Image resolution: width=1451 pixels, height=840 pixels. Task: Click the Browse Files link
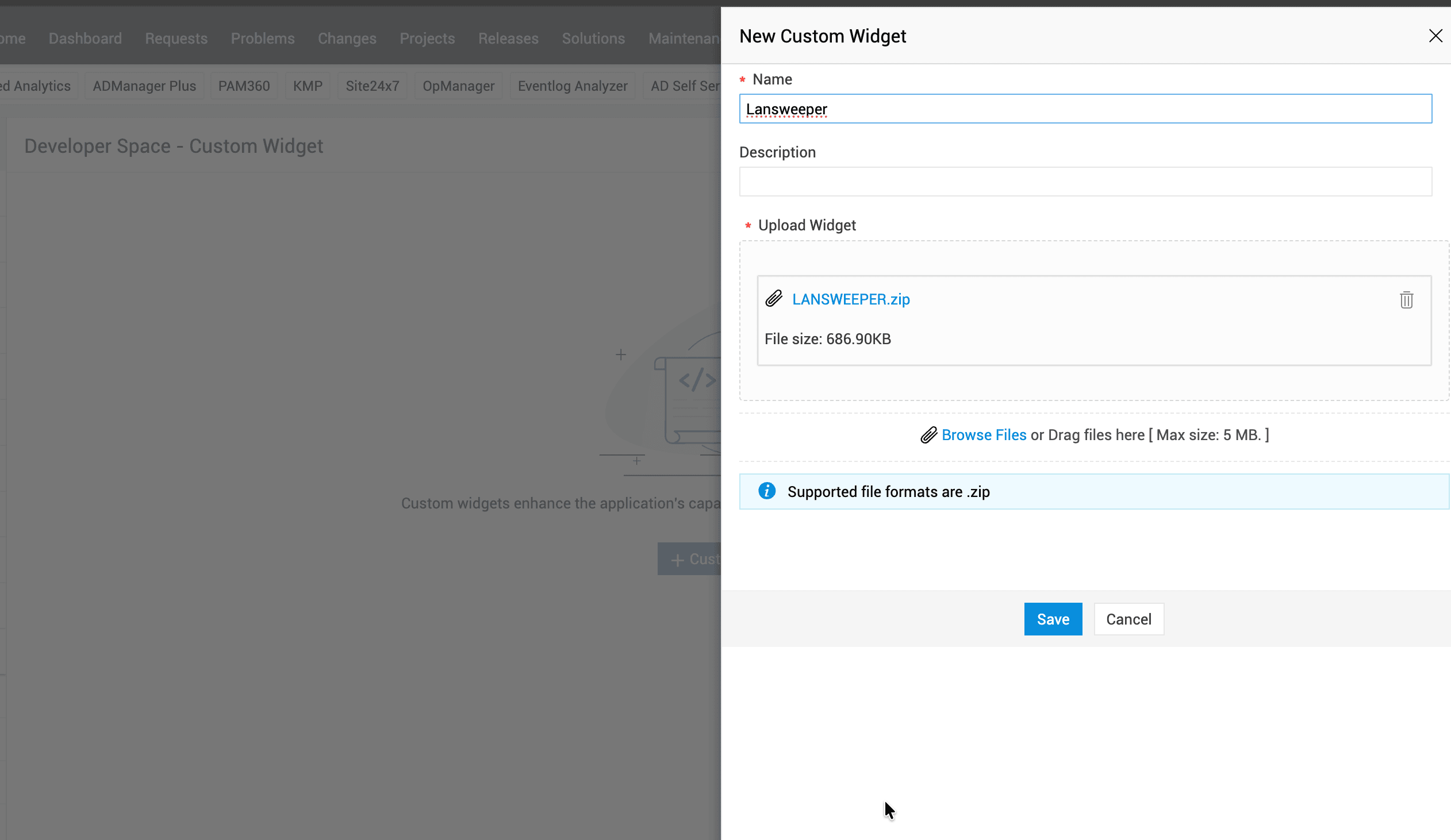click(984, 435)
